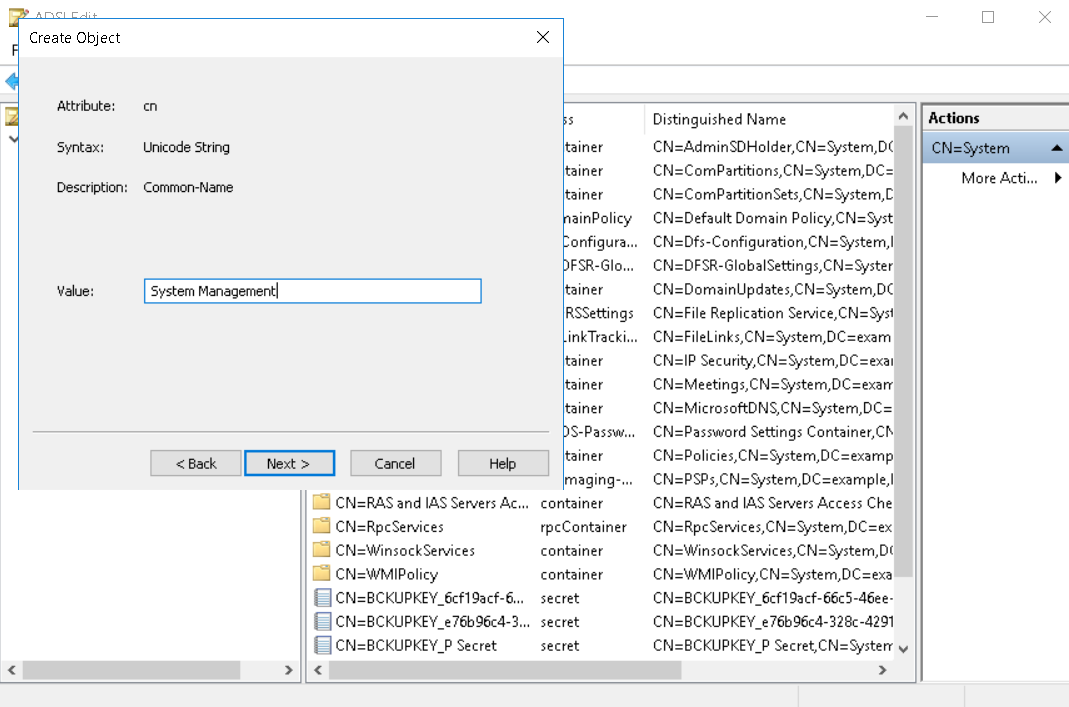Image resolution: width=1069 pixels, height=707 pixels.
Task: Open Help for the Create Object dialog
Action: click(x=503, y=463)
